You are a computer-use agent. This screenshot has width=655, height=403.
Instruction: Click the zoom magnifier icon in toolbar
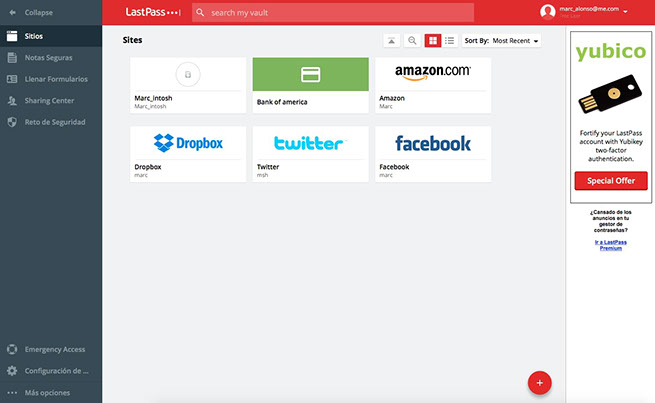pyautogui.click(x=411, y=41)
